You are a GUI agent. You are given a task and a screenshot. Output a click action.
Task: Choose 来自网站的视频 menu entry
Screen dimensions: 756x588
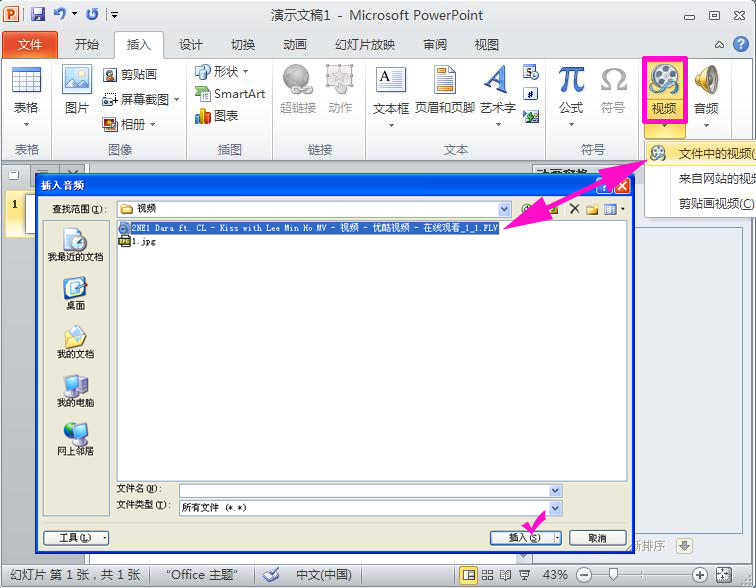click(700, 179)
